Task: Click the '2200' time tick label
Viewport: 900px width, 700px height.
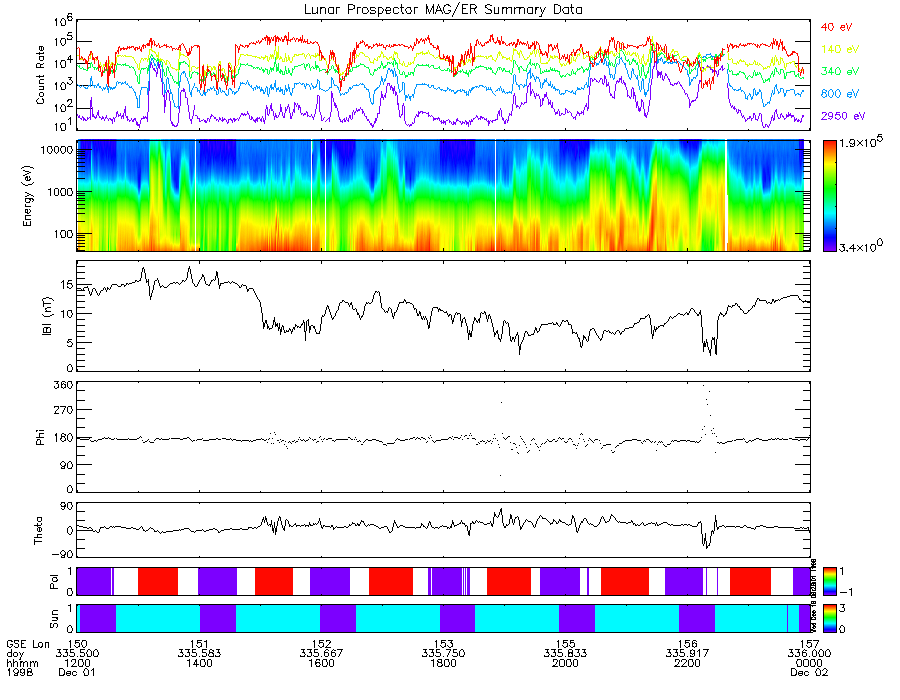Action: tap(687, 663)
